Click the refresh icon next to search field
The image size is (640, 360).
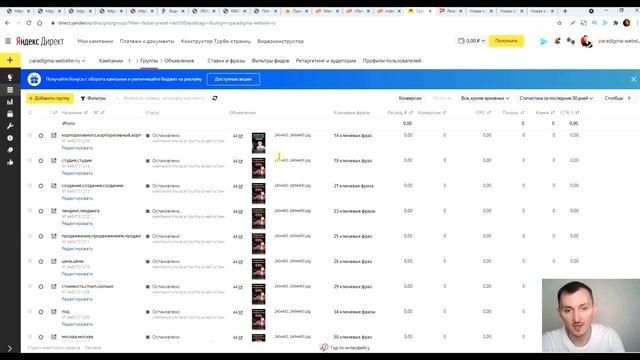point(215,98)
